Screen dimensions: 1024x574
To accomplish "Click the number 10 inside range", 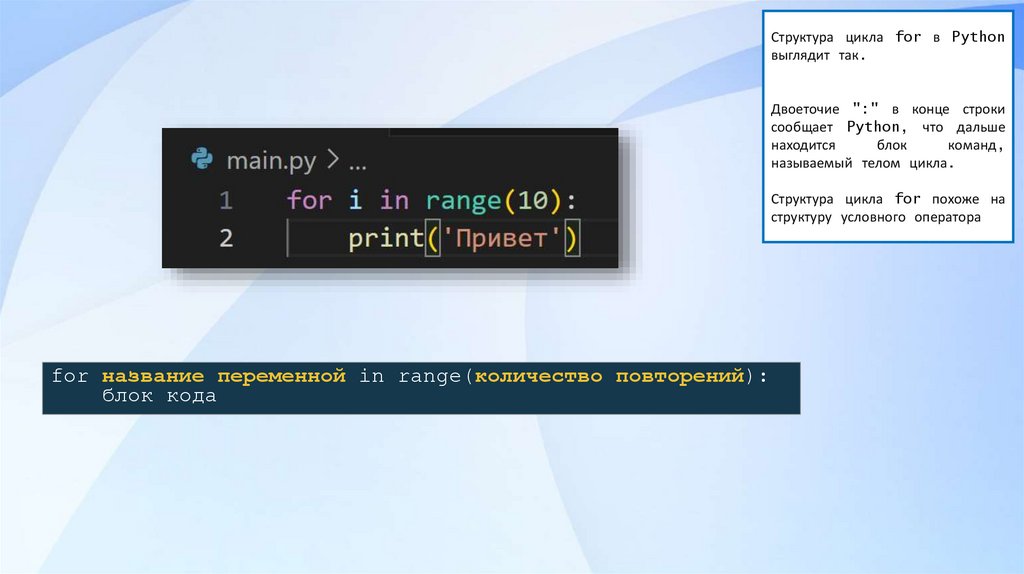I will click(533, 200).
